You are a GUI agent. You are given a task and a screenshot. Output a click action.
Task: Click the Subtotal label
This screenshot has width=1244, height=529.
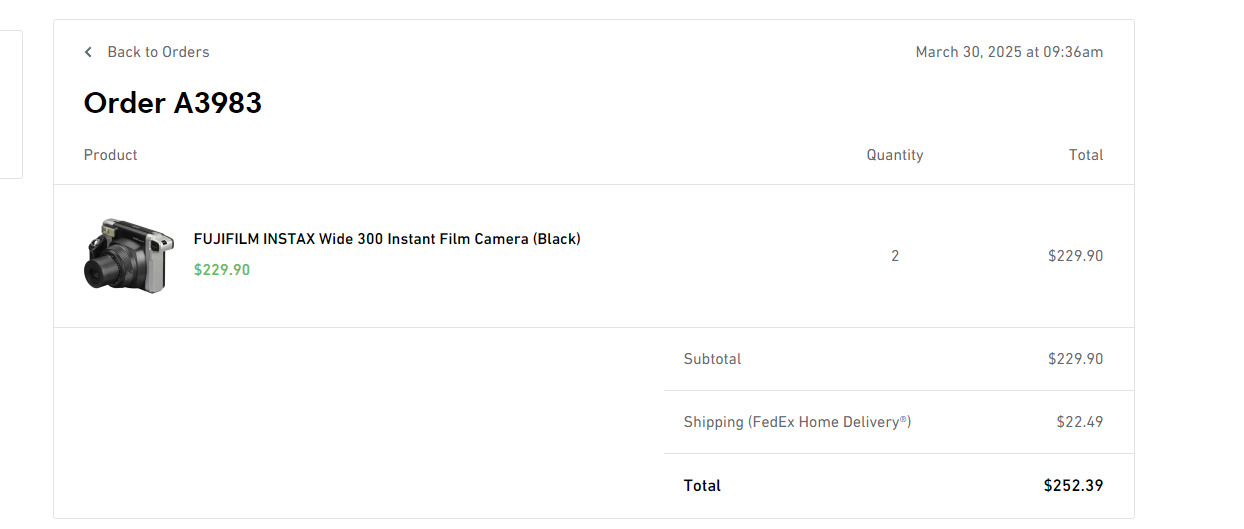712,359
